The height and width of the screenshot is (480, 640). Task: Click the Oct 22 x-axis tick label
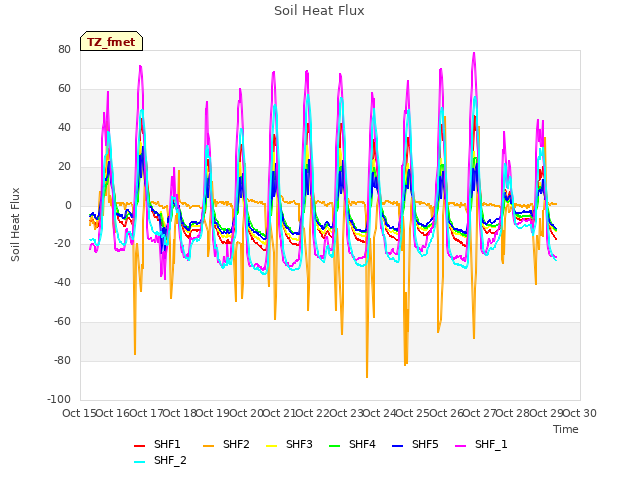[313, 413]
